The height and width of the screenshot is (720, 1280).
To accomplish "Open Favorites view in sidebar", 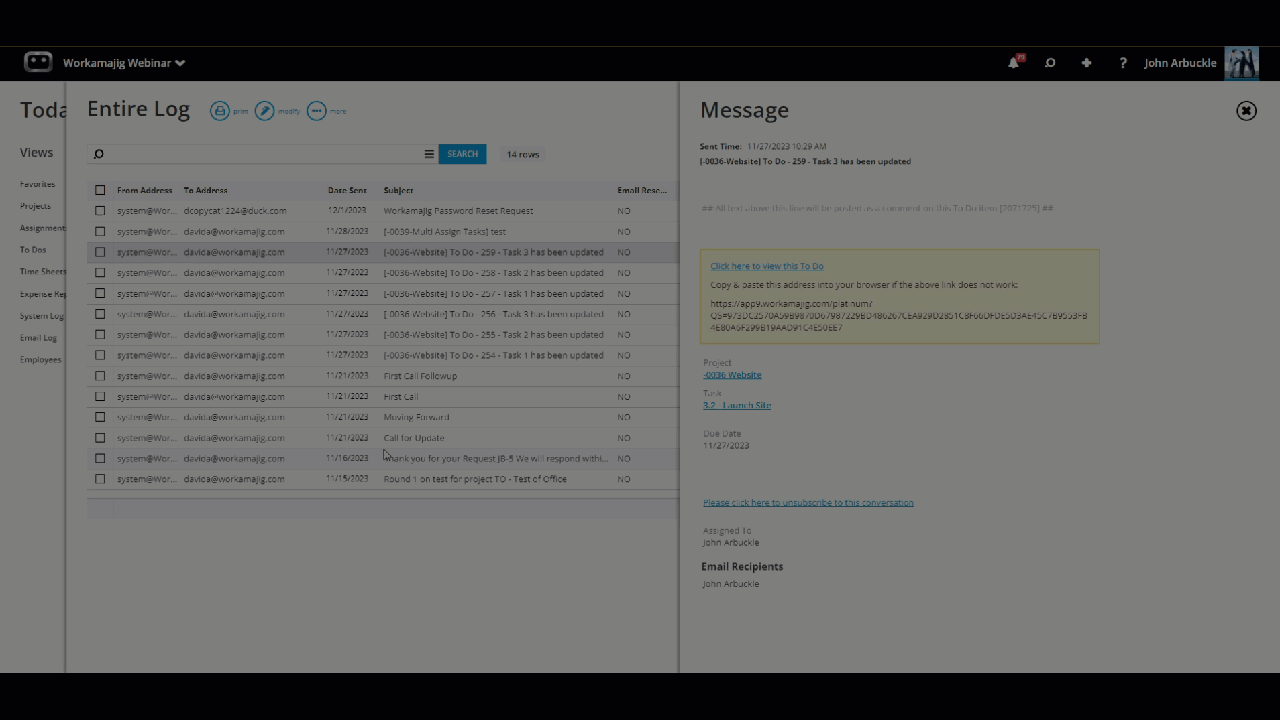I will tap(38, 184).
